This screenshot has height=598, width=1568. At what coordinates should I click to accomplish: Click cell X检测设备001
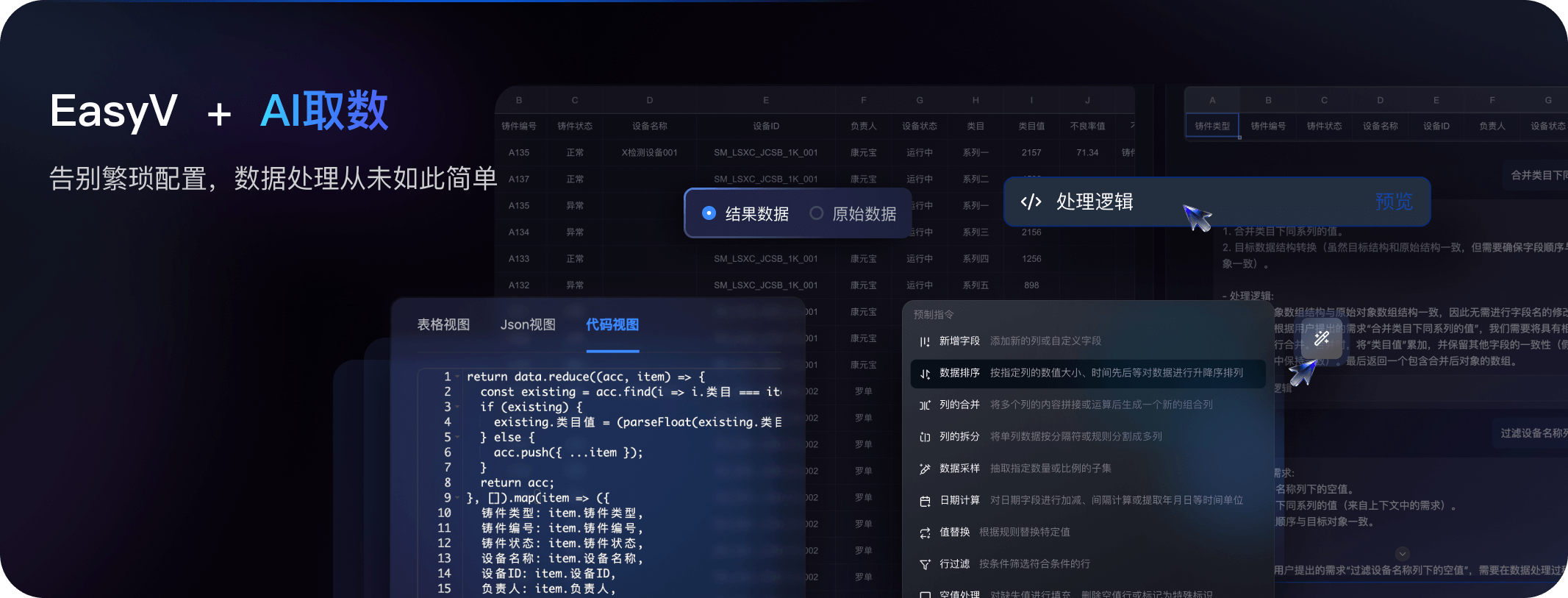coord(649,152)
